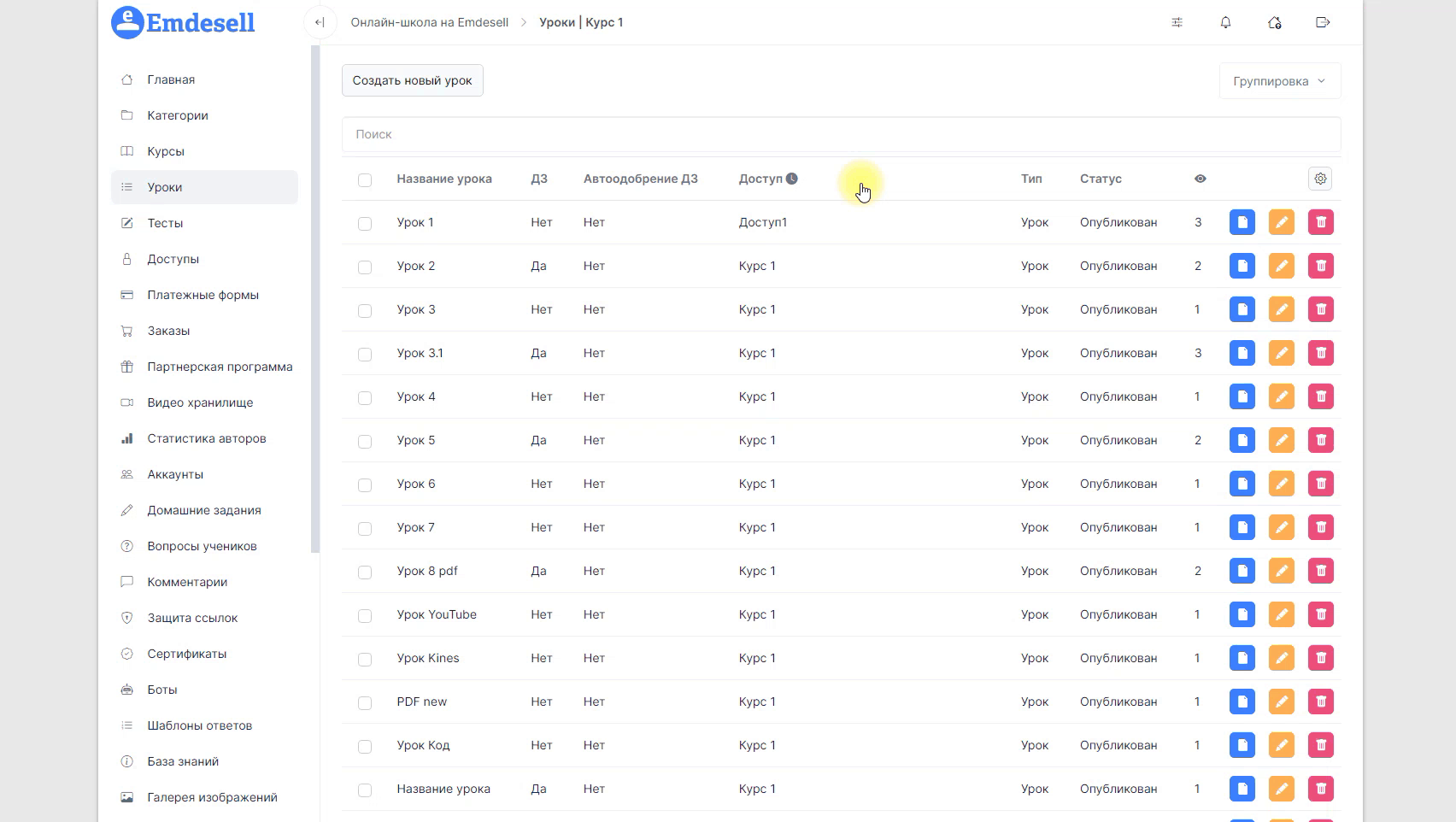
Task: Delete Урок Kines with trash icon
Action: click(x=1320, y=658)
